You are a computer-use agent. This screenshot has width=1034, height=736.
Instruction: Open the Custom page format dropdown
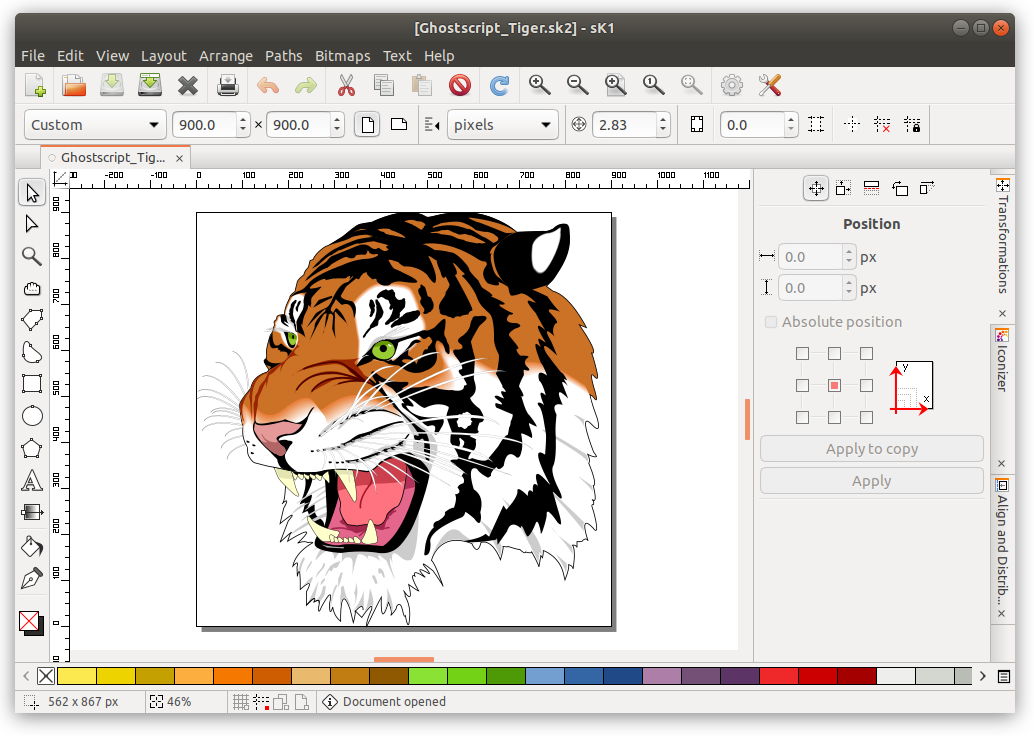(x=95, y=125)
